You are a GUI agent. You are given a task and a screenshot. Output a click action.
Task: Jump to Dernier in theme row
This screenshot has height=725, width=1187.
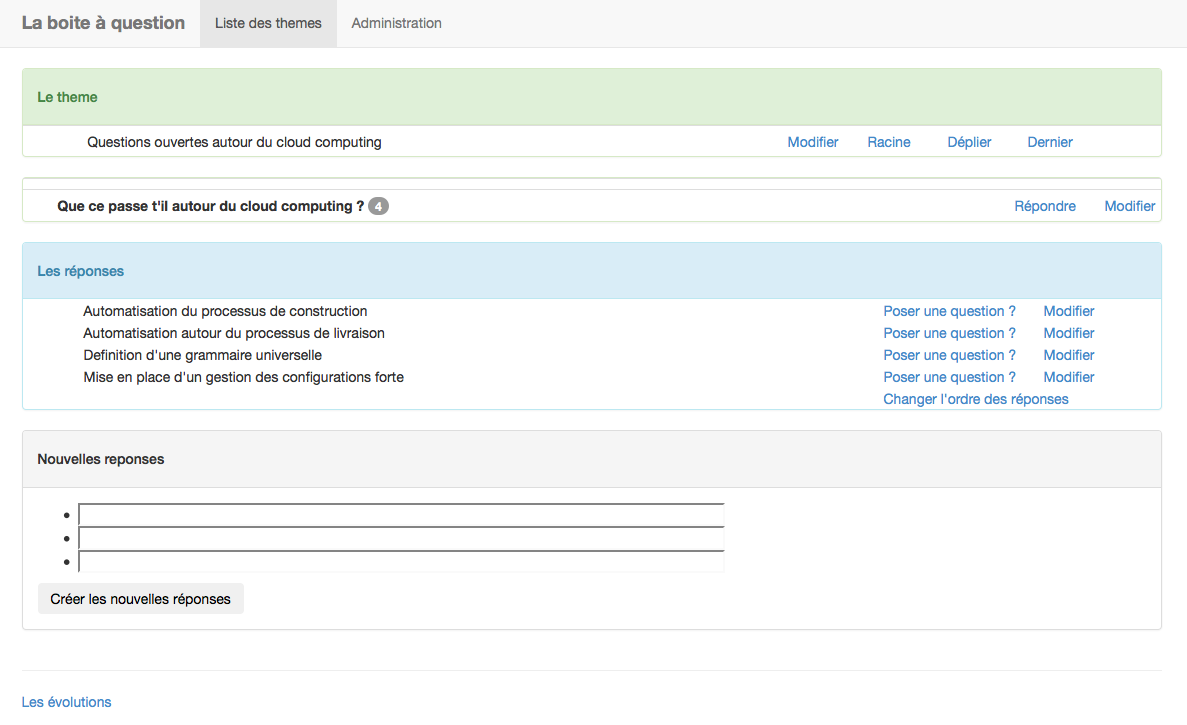point(1049,142)
